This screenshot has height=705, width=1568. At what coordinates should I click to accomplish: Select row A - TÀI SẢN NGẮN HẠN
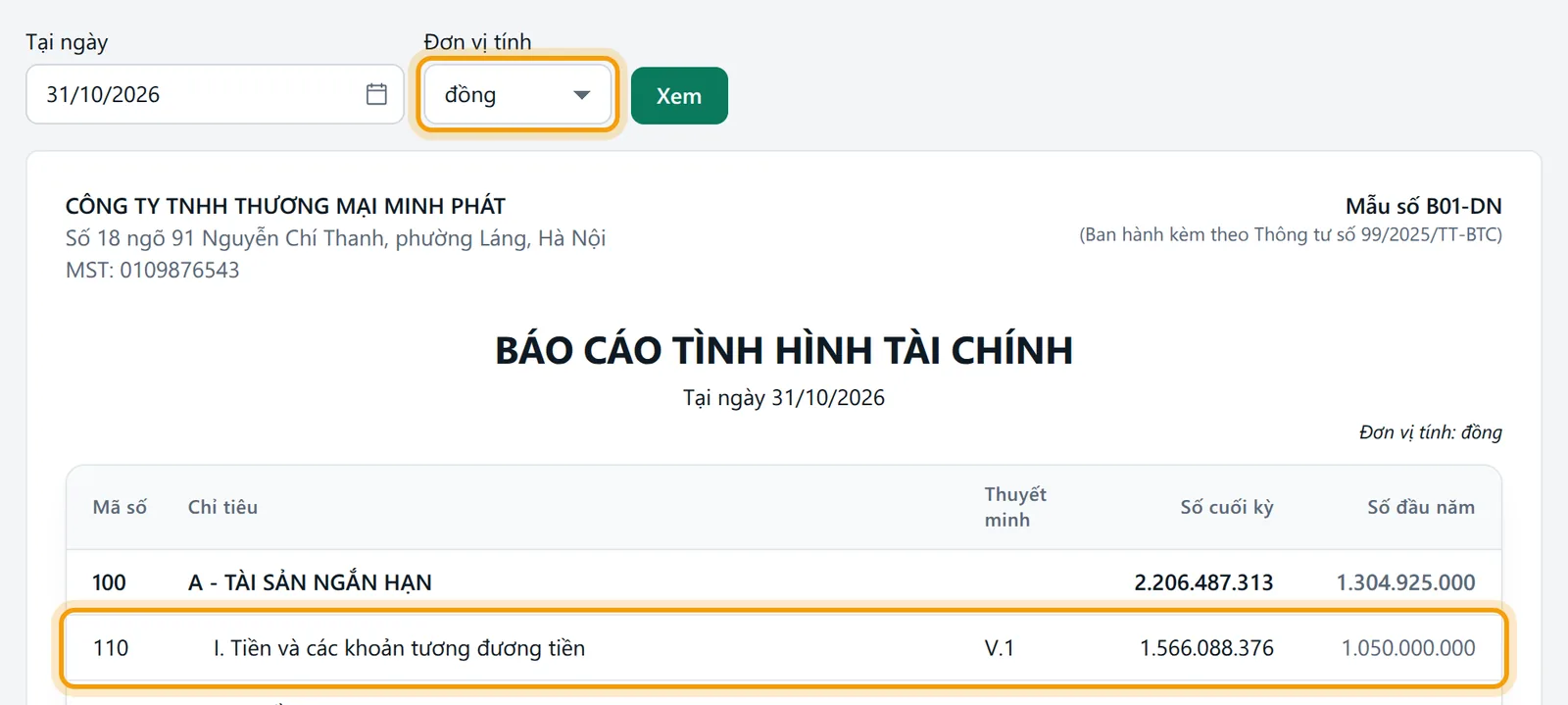point(784,582)
